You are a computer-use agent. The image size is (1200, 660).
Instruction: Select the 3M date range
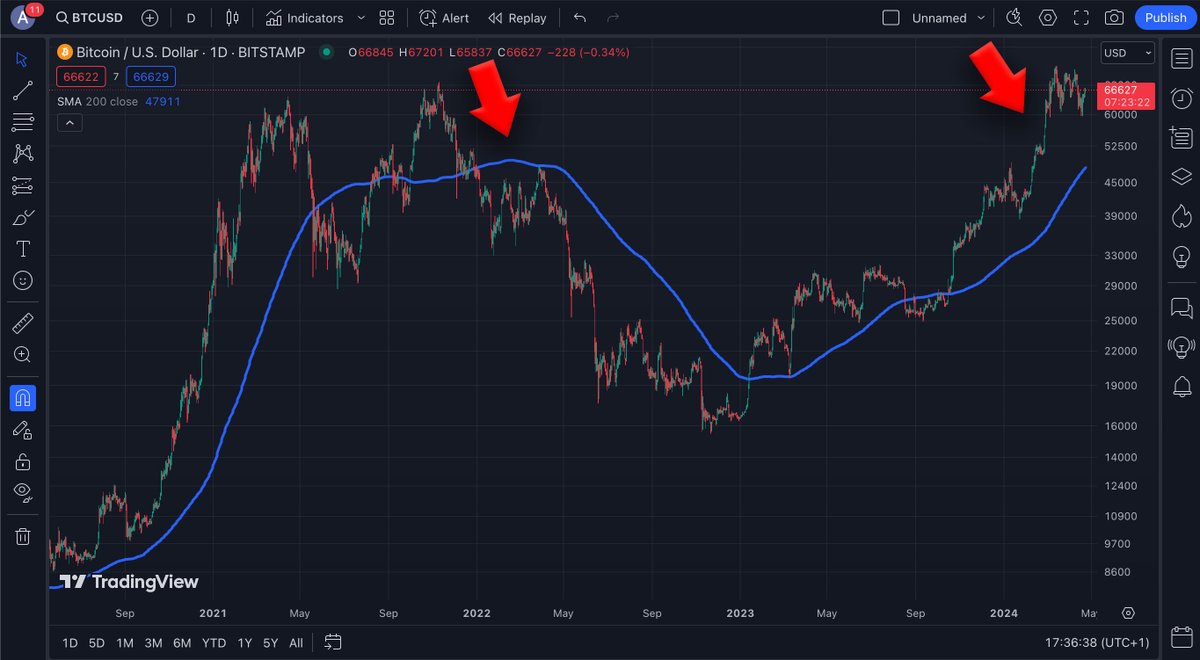click(153, 642)
